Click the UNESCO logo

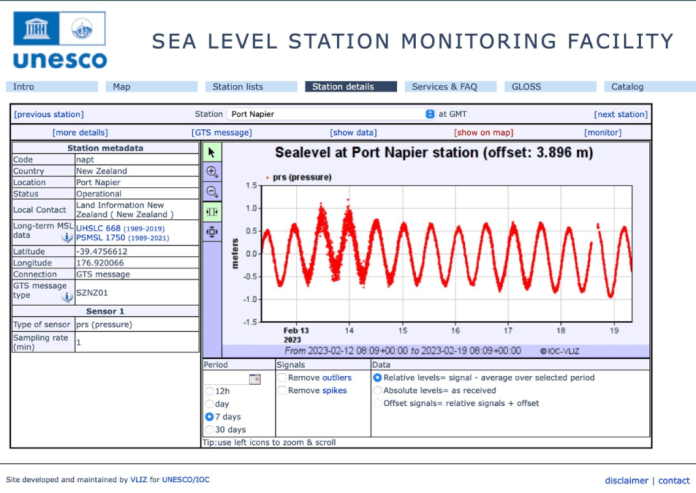tap(60, 40)
